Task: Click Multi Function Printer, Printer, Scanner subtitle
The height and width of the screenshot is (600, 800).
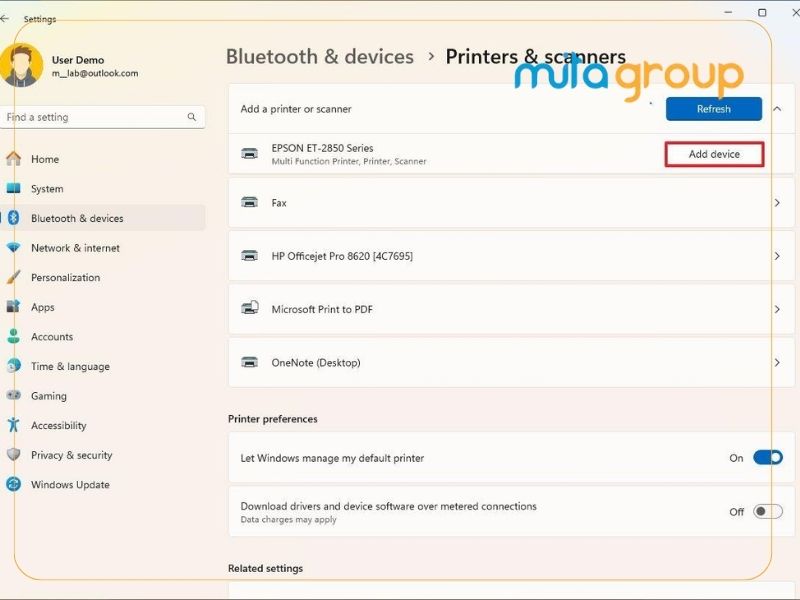Action: click(x=349, y=161)
